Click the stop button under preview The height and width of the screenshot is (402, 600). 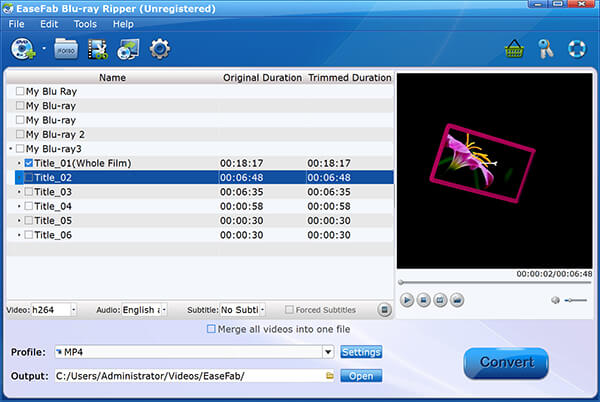(x=424, y=300)
